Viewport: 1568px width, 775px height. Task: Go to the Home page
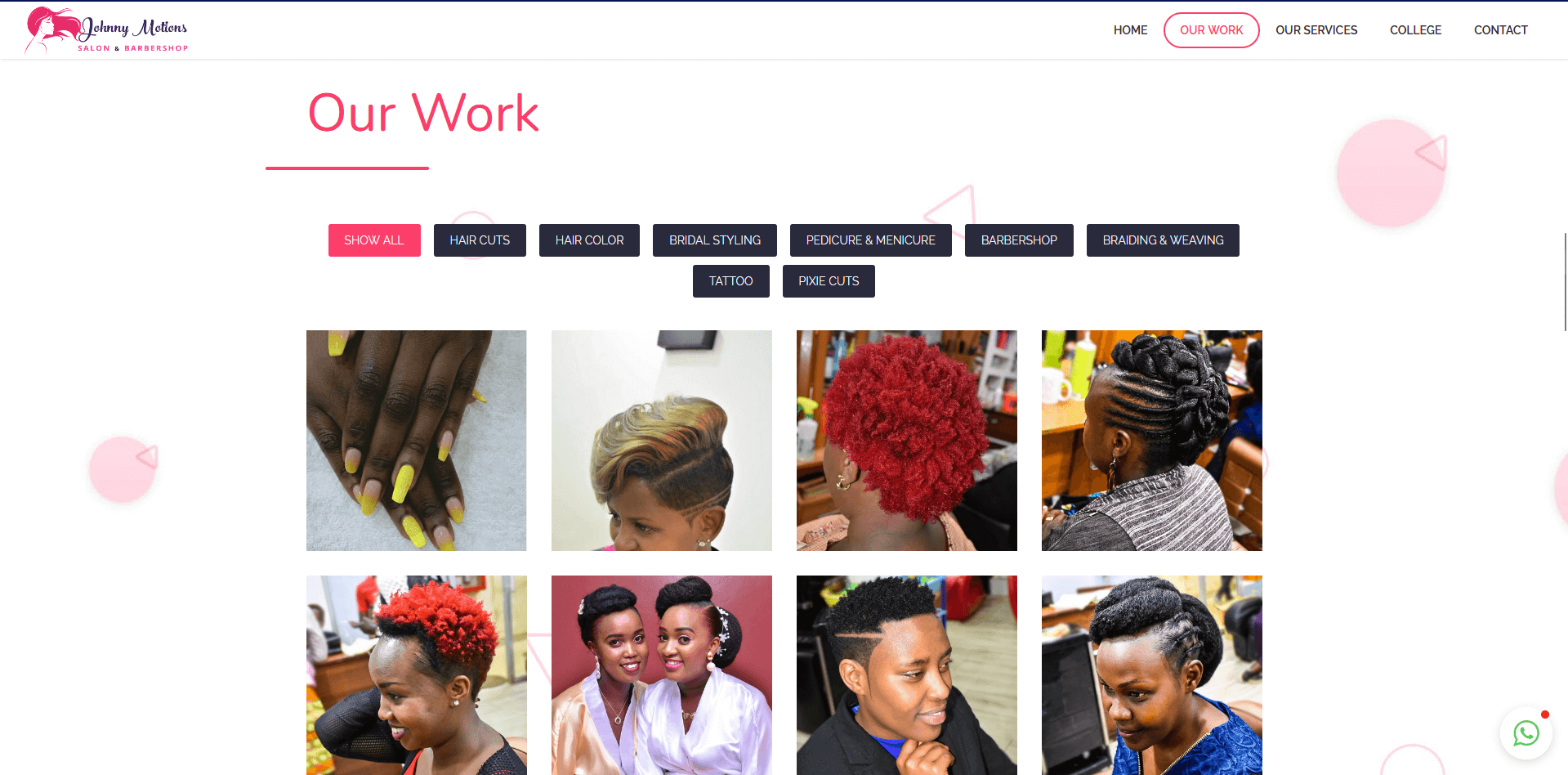pos(1130,30)
